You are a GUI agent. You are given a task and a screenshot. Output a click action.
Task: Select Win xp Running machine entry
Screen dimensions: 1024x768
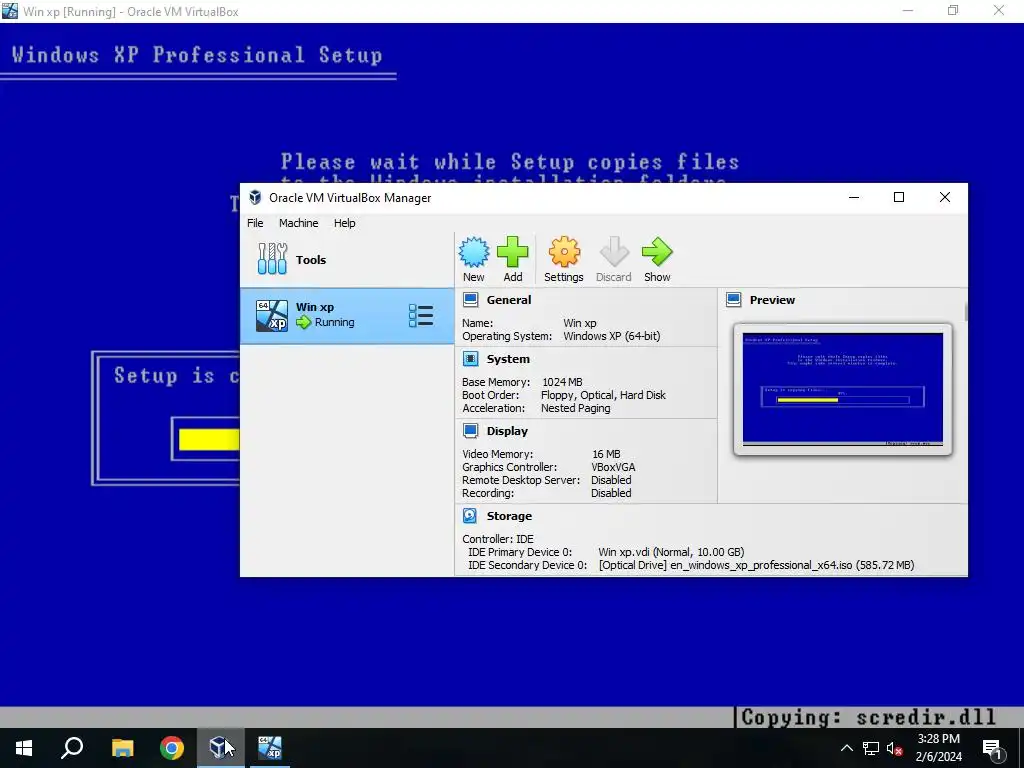[x=347, y=315]
